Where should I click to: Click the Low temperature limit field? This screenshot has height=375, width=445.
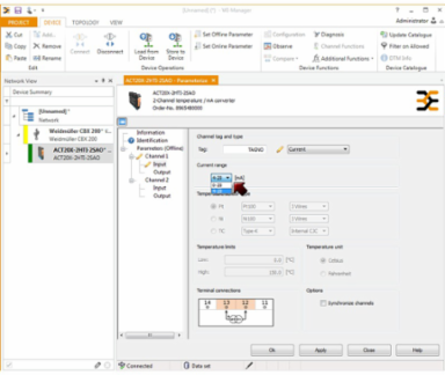(x=254, y=260)
